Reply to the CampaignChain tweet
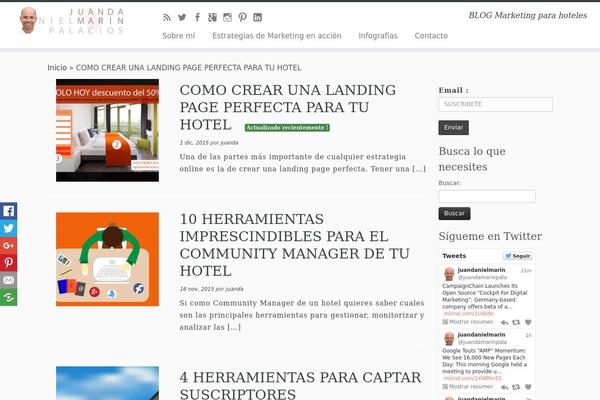 [x=505, y=322]
